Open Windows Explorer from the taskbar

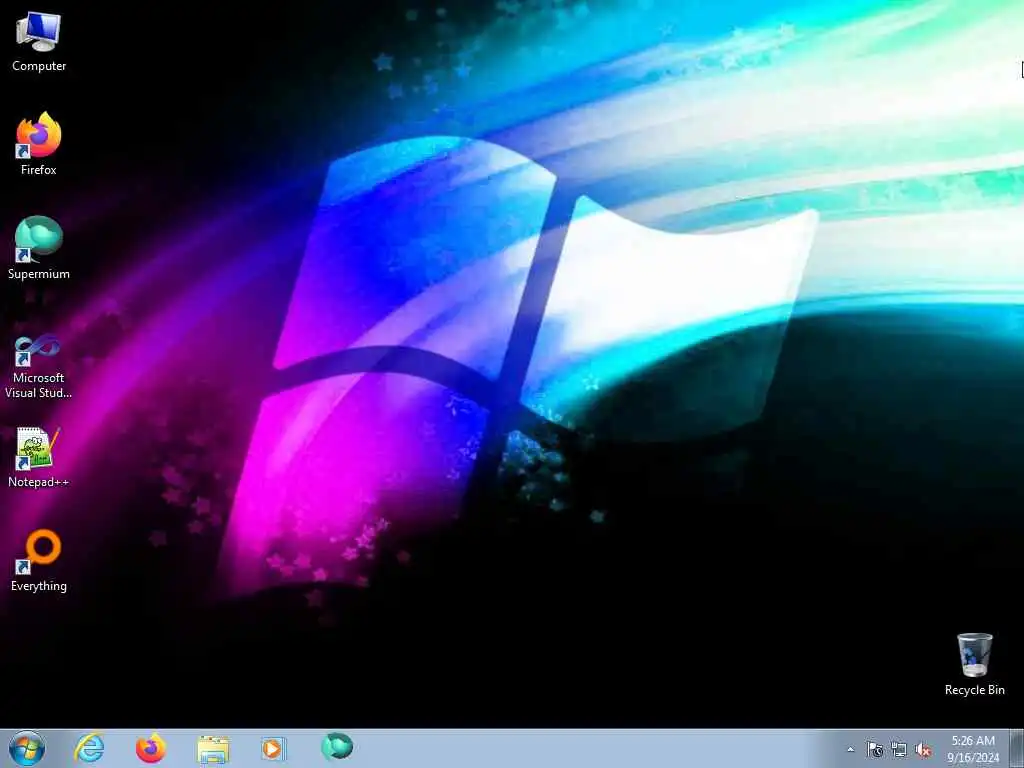[213, 749]
